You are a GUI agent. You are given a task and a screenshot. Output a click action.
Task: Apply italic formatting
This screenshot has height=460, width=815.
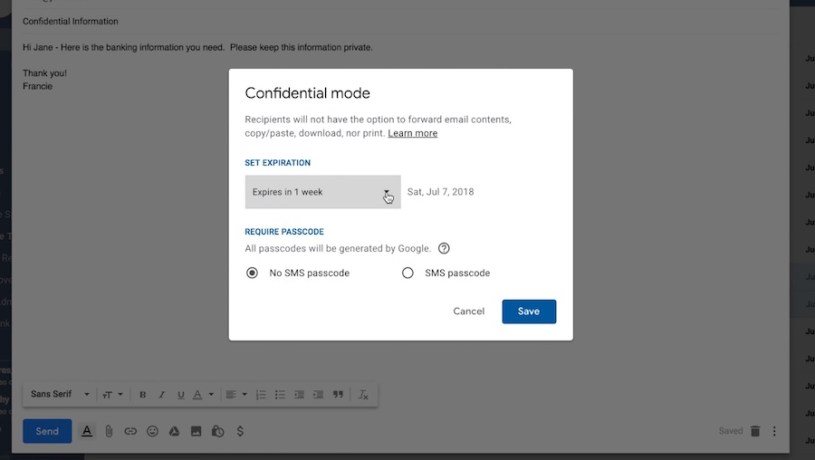[162, 395]
